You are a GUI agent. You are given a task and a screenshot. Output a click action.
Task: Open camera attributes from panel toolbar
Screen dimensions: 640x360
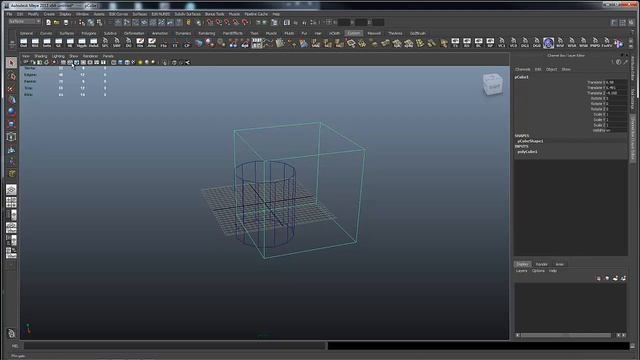coord(33,62)
